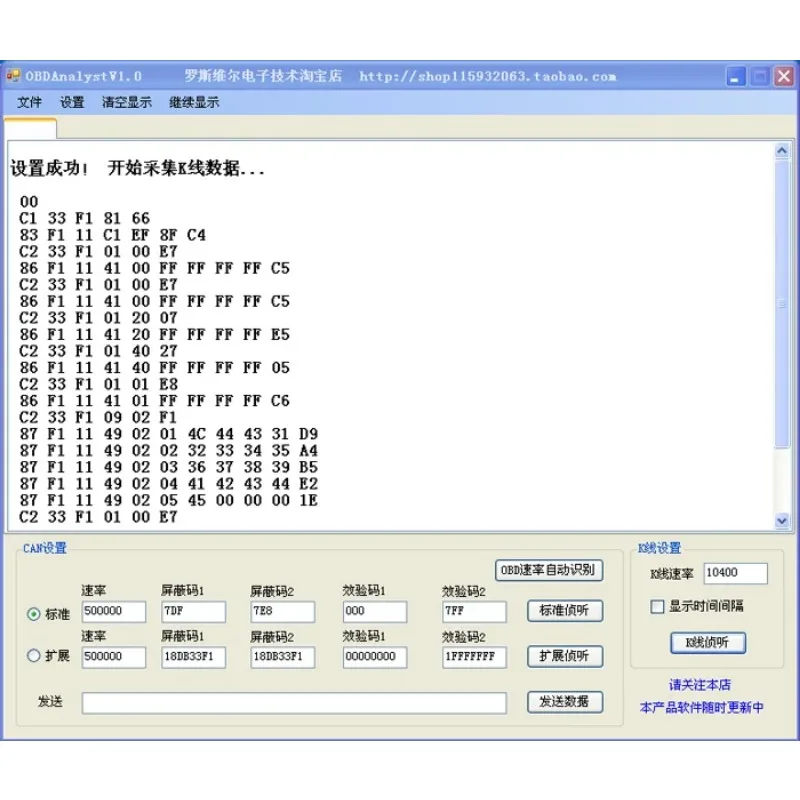This screenshot has height=800, width=800.
Task: Click log line 87 F1 11 49 02 03 36 37 38 39 B5
Action: [x=168, y=467]
